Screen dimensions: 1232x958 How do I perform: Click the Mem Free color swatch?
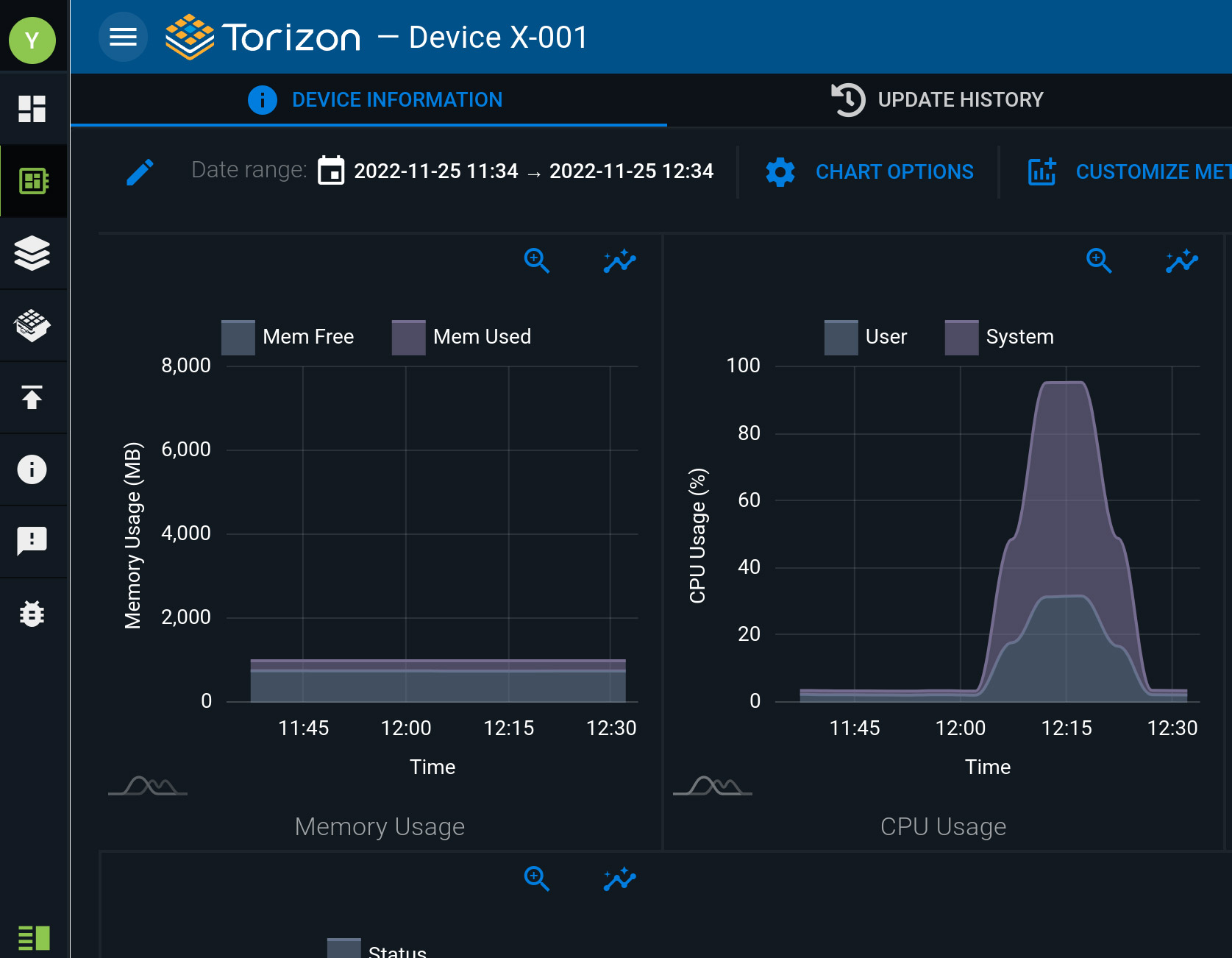point(238,338)
